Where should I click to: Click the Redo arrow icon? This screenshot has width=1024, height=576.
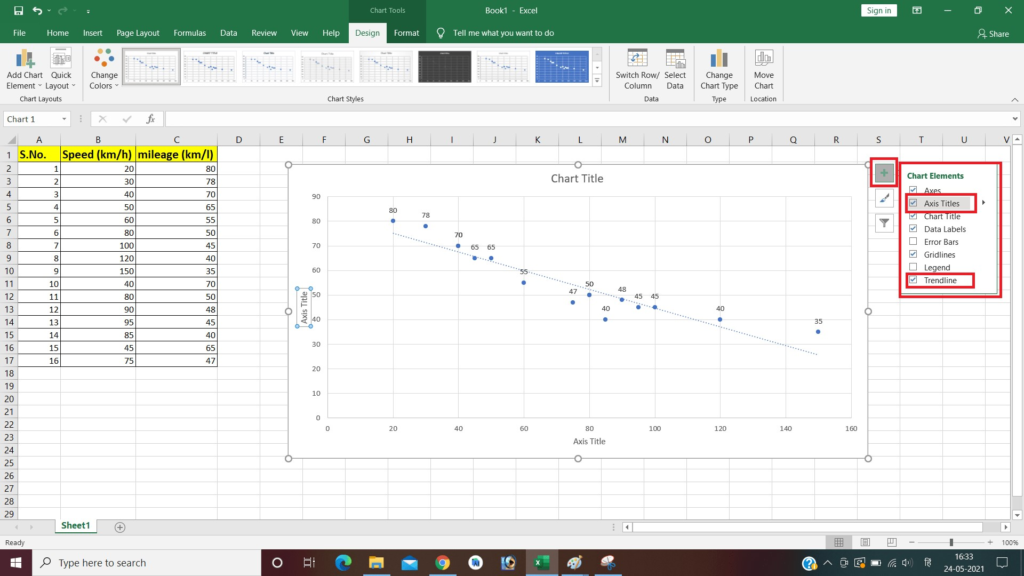(63, 10)
